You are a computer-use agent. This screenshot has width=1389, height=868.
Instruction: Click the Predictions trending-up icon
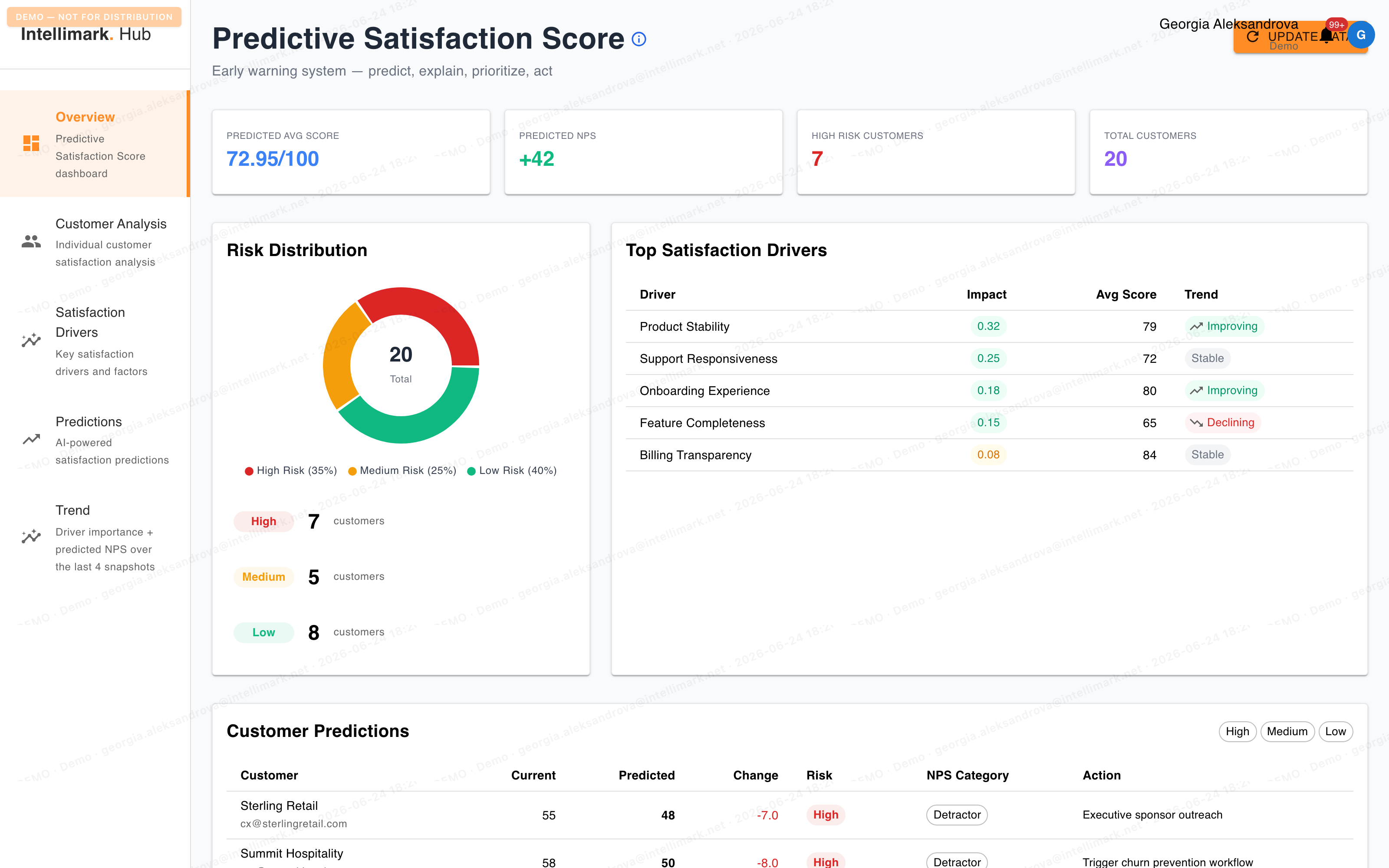pos(31,439)
